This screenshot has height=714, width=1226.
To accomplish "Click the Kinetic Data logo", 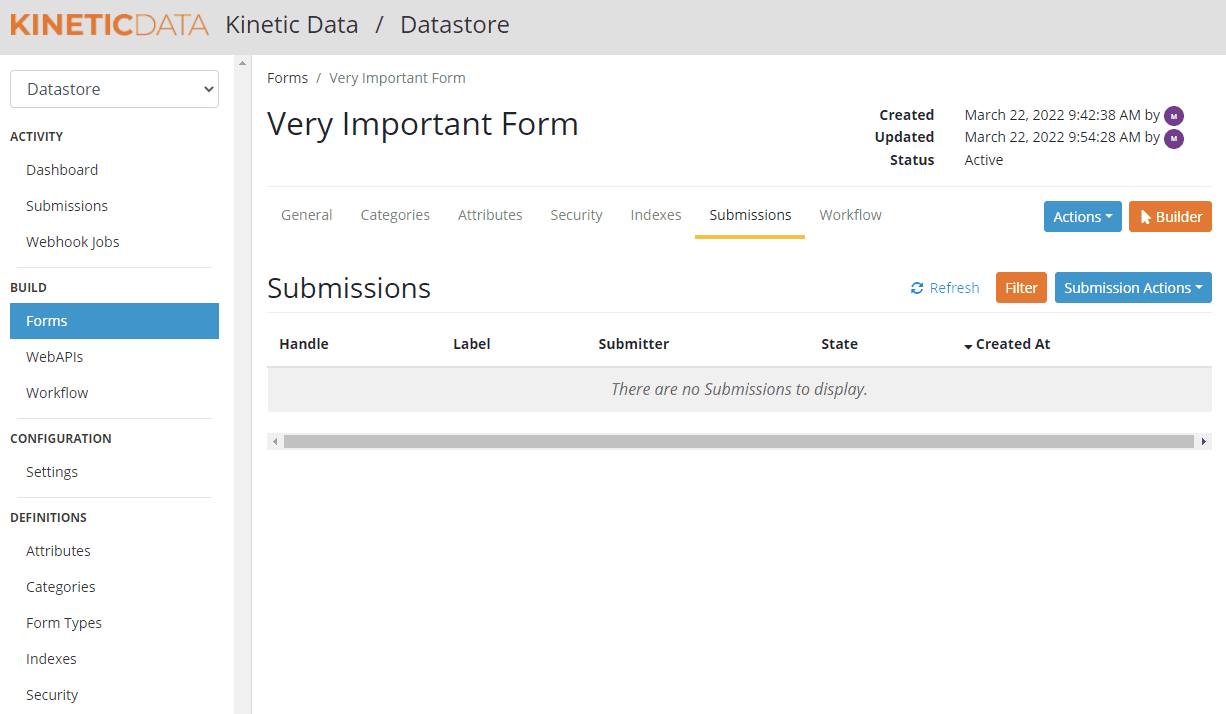I will pyautogui.click(x=109, y=25).
